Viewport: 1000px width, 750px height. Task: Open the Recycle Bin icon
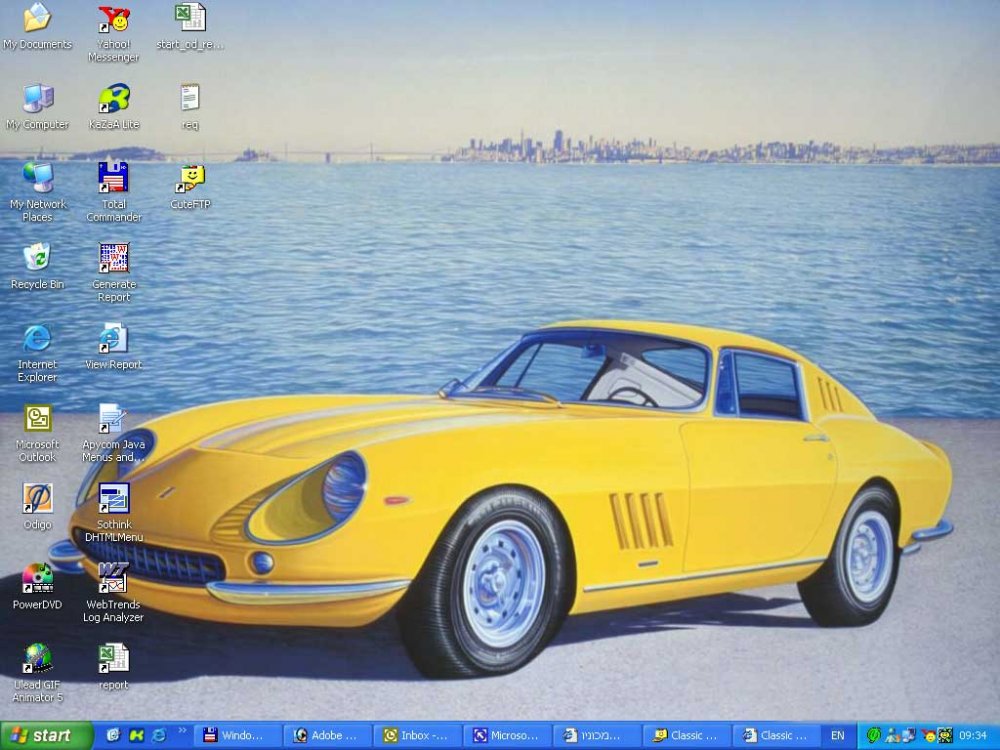coord(38,266)
